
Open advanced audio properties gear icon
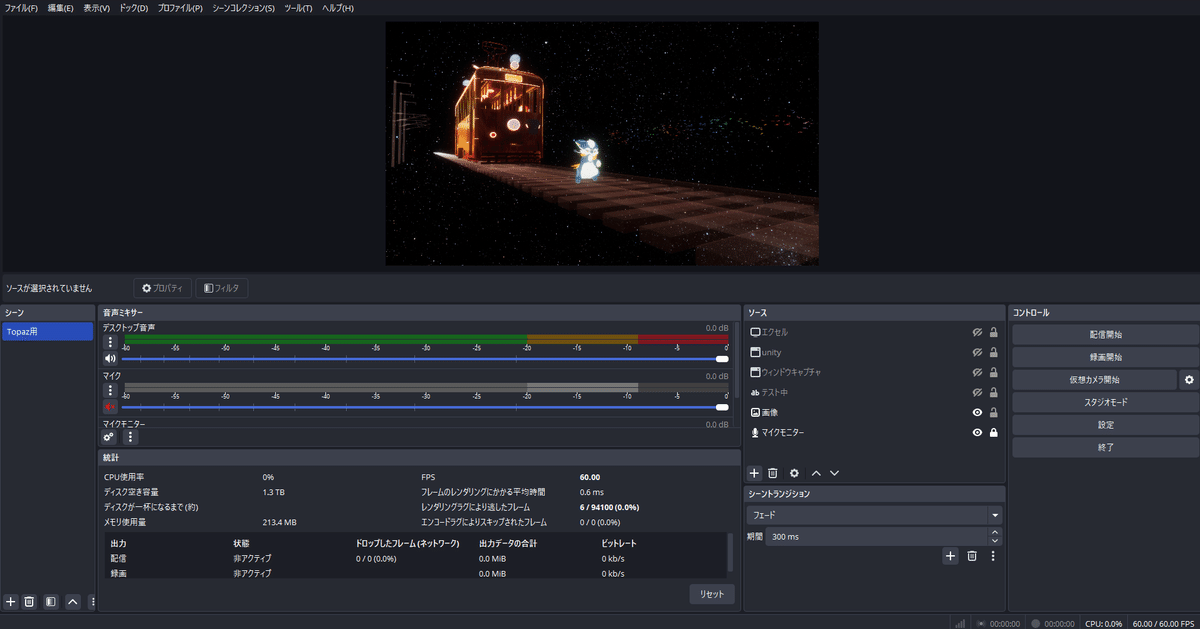click(109, 437)
